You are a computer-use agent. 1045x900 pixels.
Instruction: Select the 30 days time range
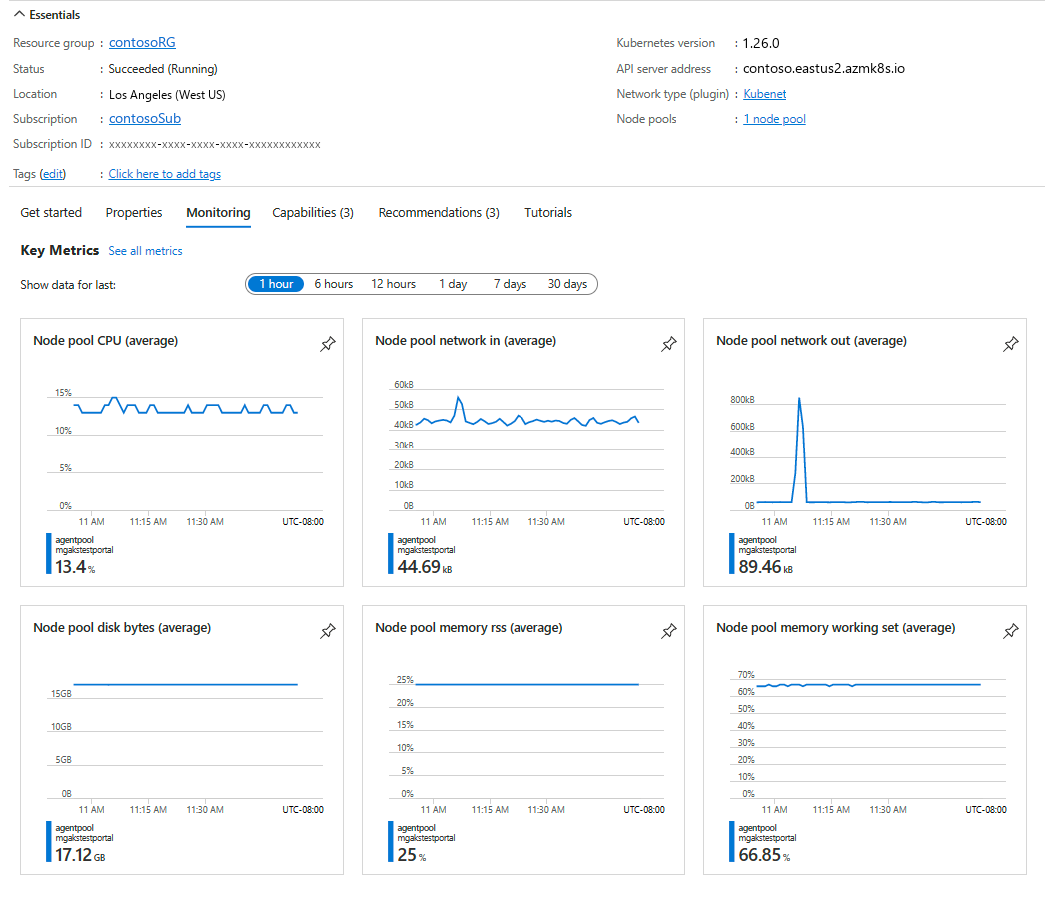click(566, 284)
